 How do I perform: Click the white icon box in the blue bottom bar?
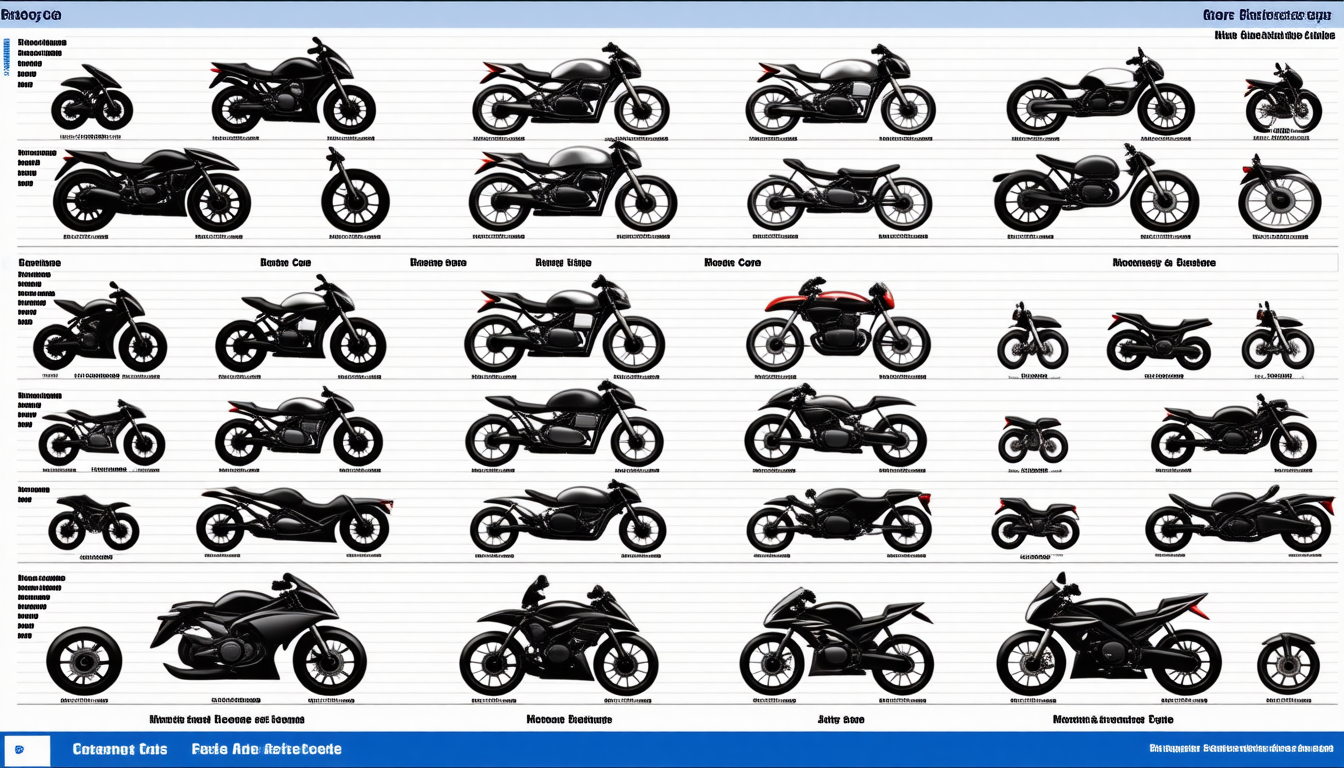click(x=27, y=750)
